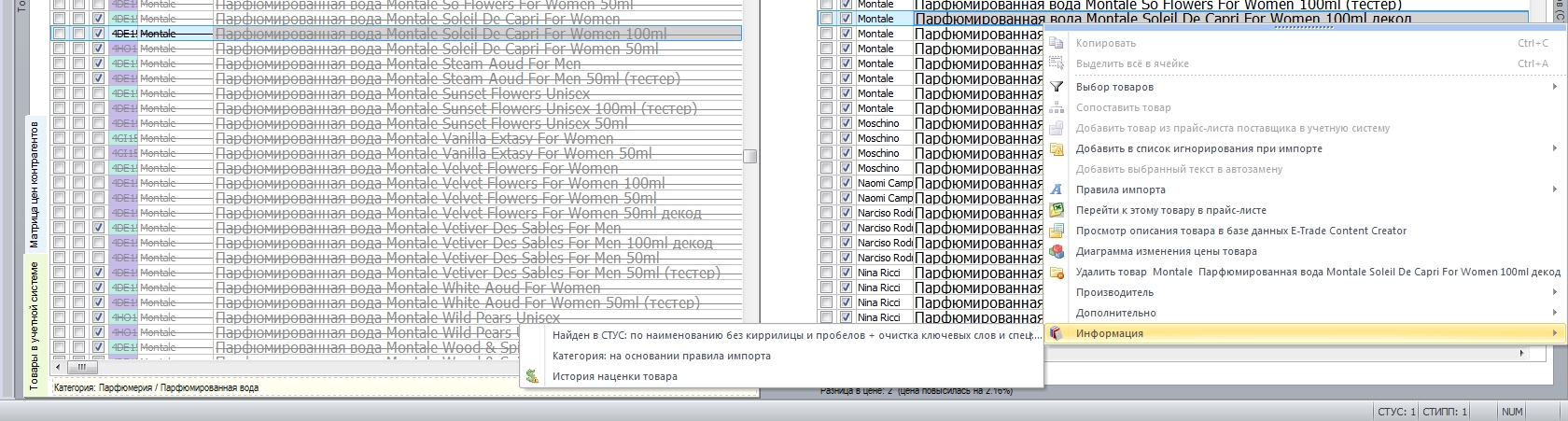Tick first checkbox in selected Soleil De Capri 100ml декод row

[826, 19]
